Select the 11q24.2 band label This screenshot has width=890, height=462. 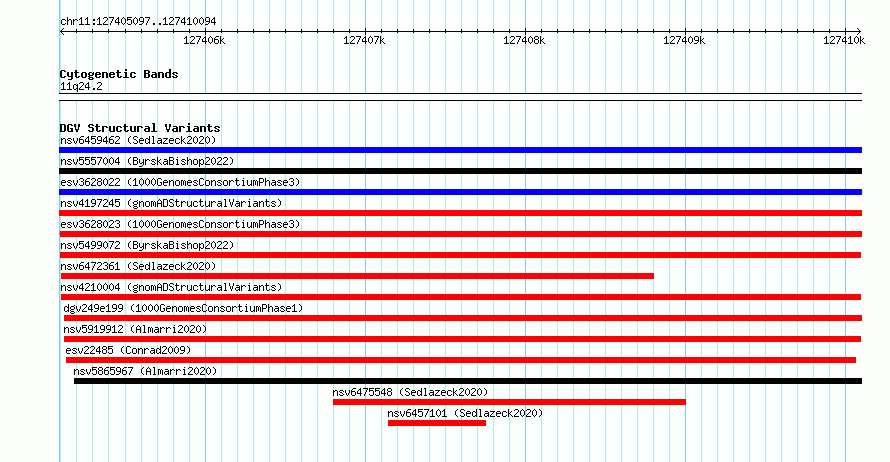[81, 86]
